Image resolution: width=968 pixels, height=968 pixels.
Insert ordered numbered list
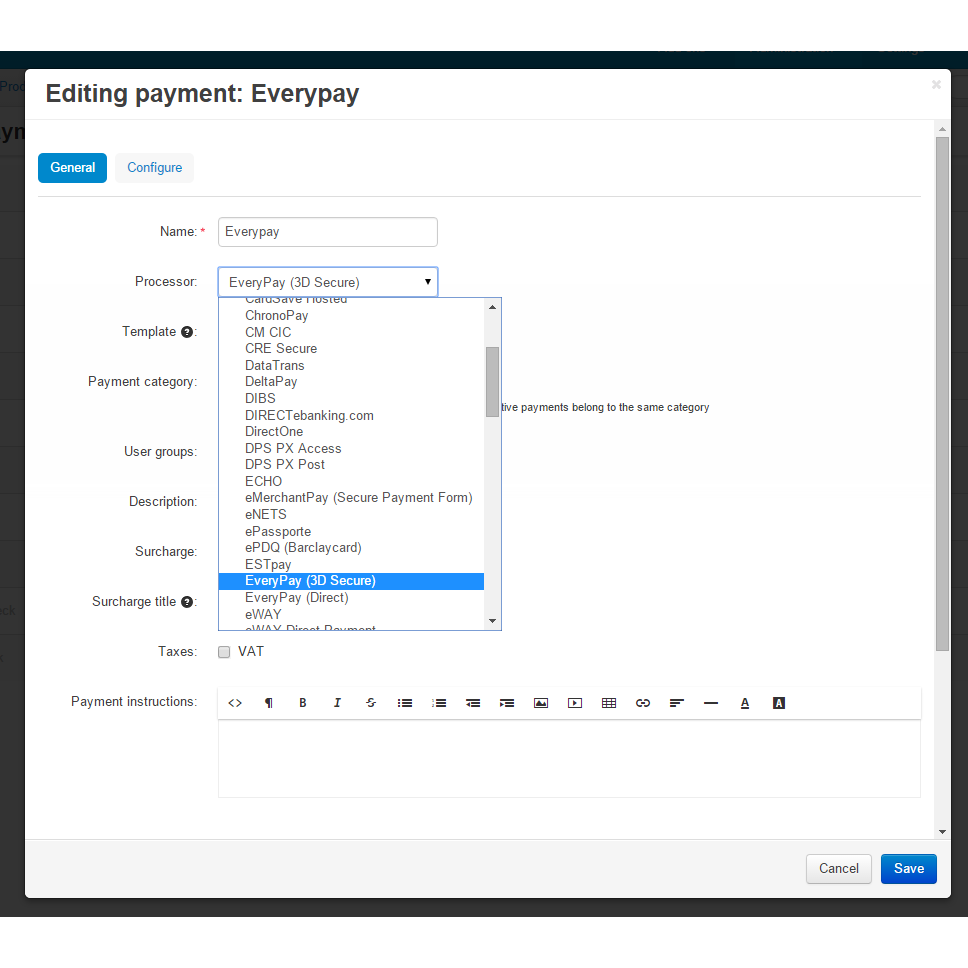(439, 703)
